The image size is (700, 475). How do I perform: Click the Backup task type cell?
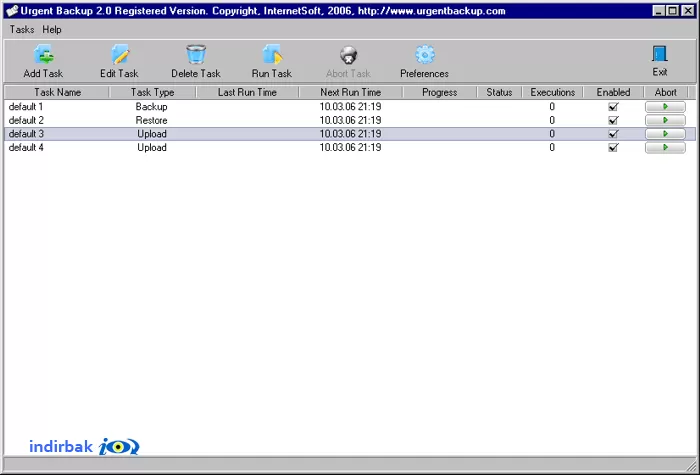point(152,107)
